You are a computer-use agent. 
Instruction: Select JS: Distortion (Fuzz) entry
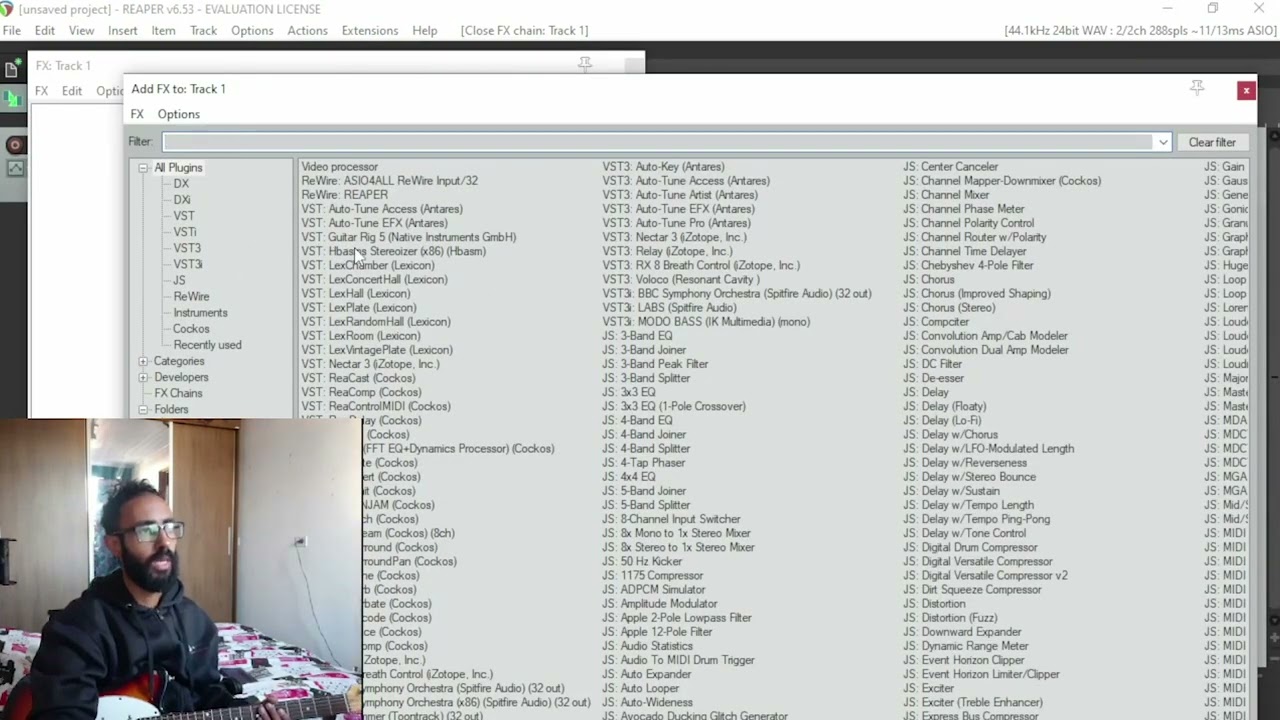point(950,618)
